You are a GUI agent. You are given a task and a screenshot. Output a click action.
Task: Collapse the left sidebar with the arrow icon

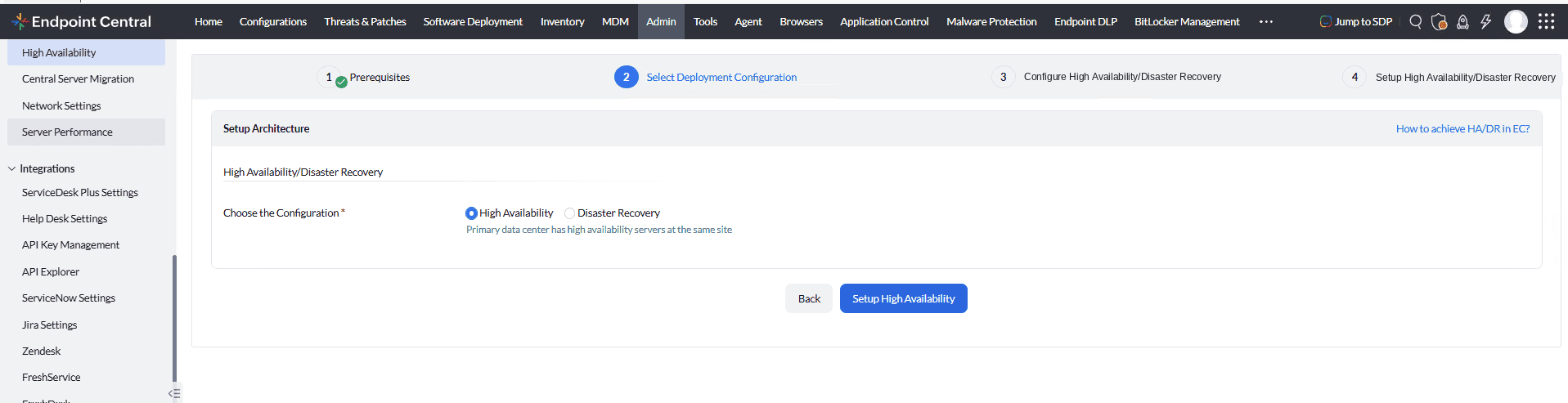[173, 393]
